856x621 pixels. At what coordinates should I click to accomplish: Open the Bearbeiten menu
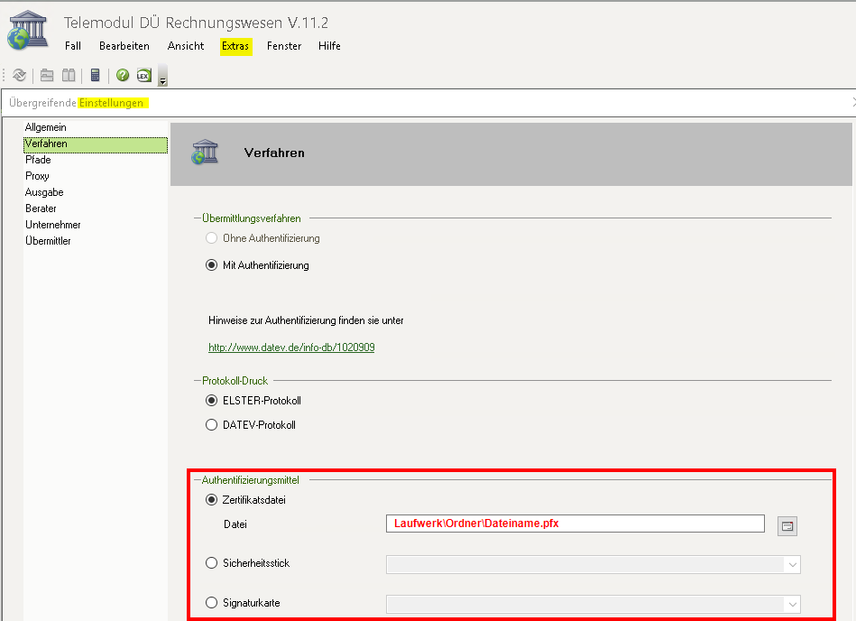pos(124,46)
